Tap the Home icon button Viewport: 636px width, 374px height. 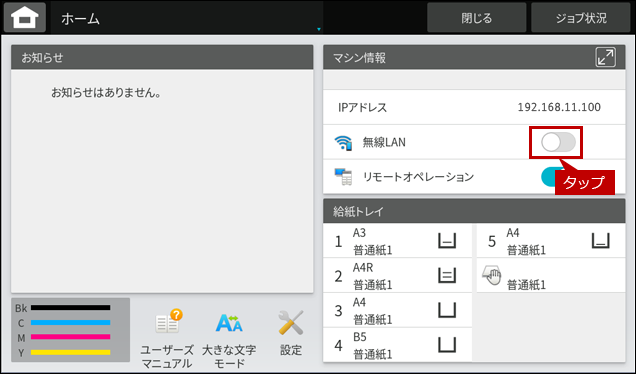click(25, 17)
